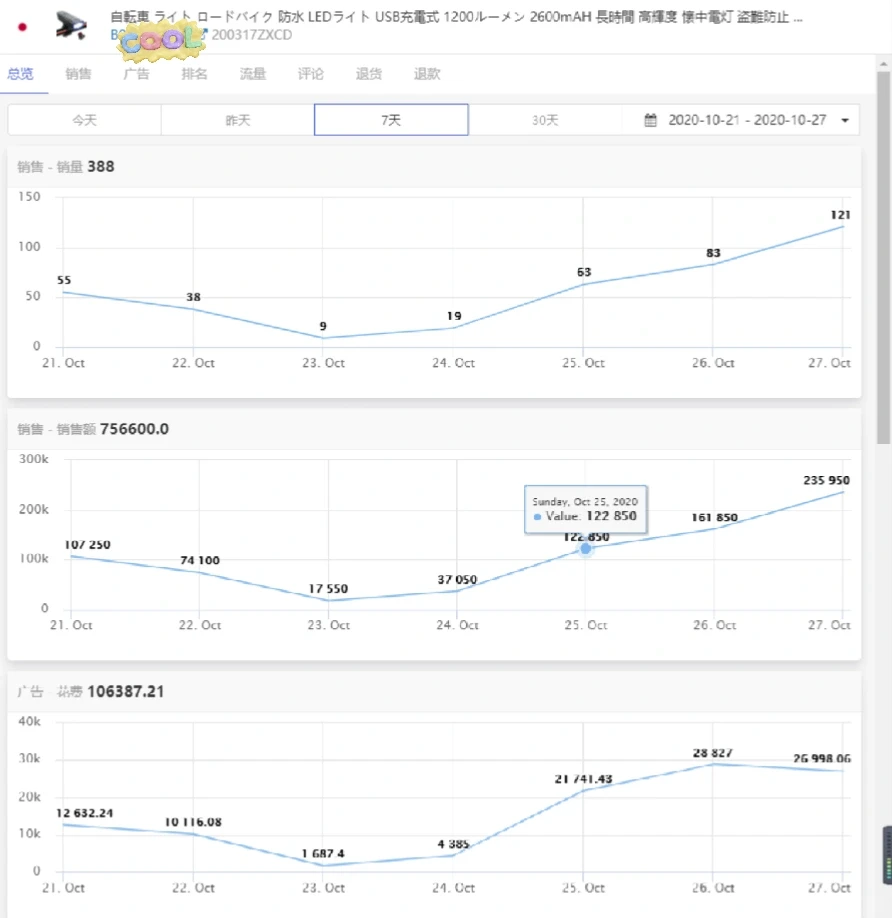Open the 退货 returns tab
This screenshot has width=892, height=918.
369,74
